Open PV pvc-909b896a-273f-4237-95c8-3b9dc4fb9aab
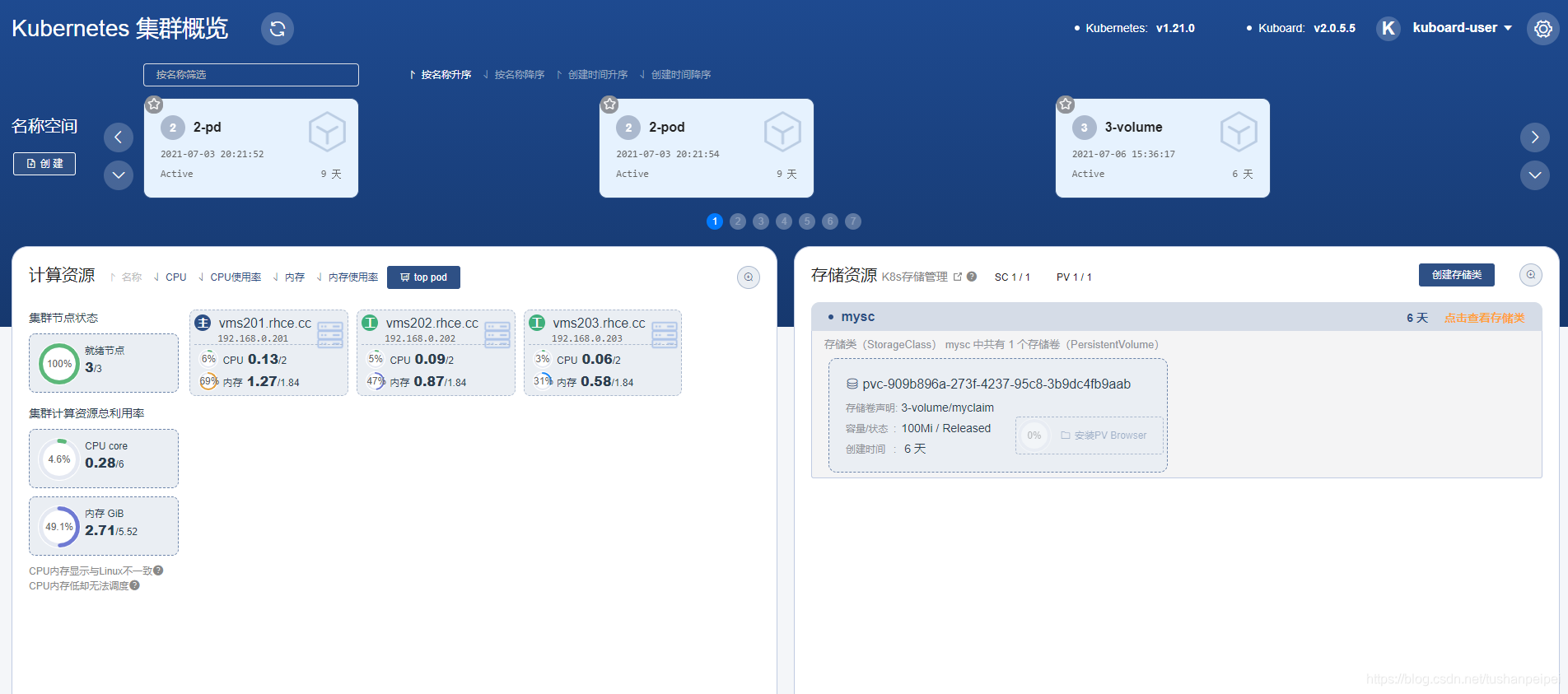Image resolution: width=1568 pixels, height=694 pixels. coord(996,384)
